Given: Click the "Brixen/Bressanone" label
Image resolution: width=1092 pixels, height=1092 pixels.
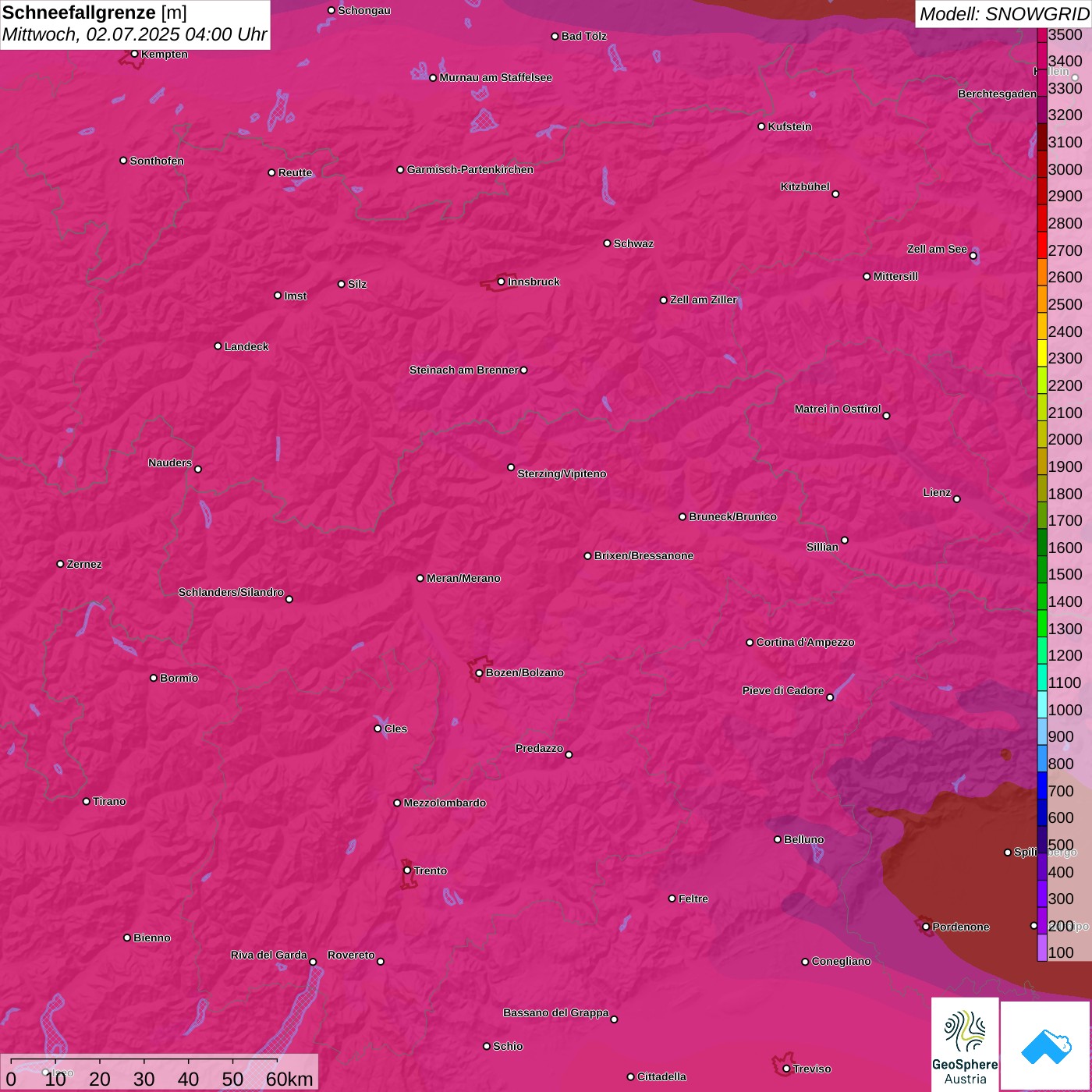Looking at the screenshot, I should point(643,555).
